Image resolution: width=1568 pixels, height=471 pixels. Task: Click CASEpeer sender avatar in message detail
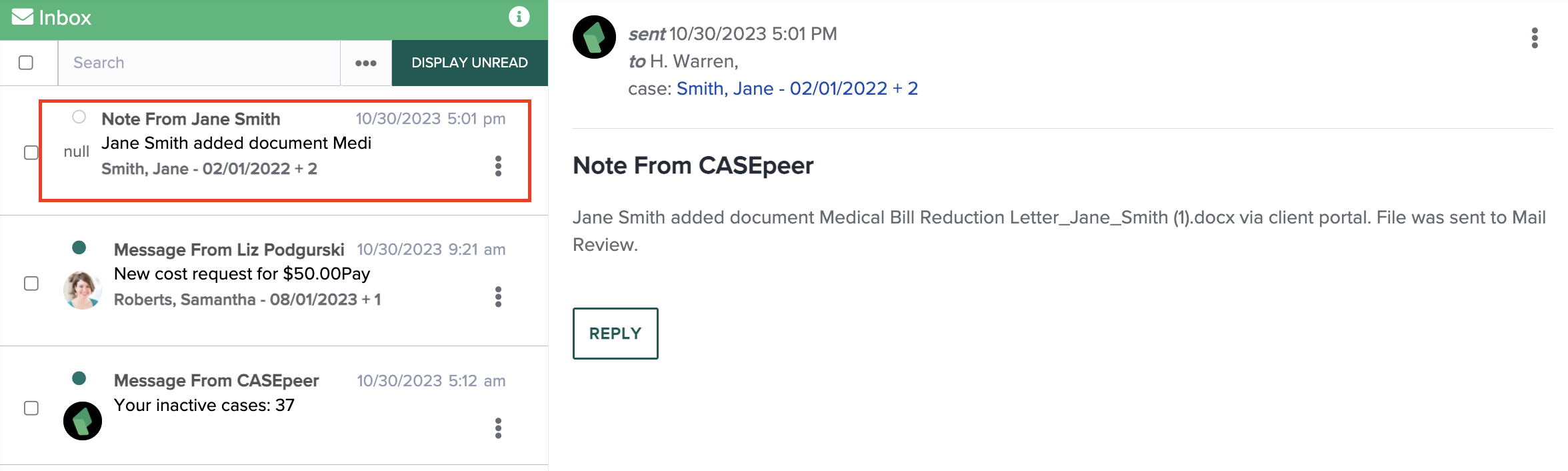click(594, 37)
